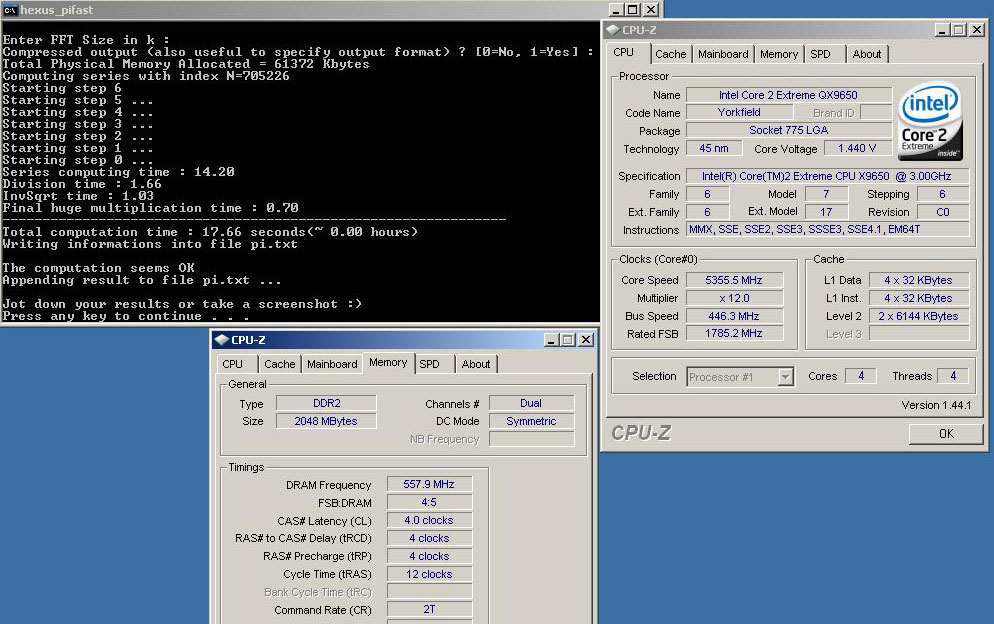Close the upper-right CPU-Z window
994x624 pixels.
(x=977, y=29)
